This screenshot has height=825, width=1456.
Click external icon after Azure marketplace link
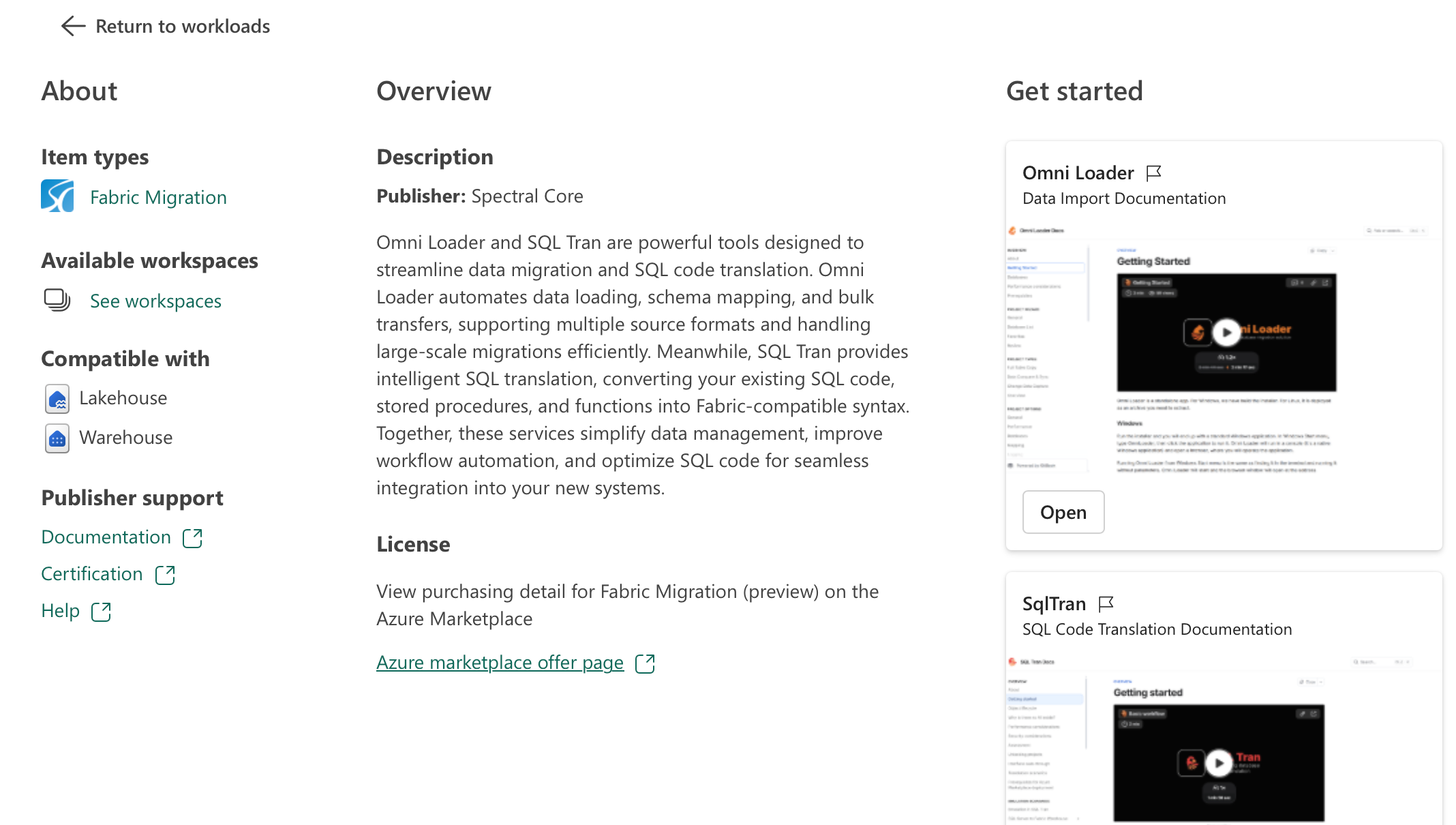pyautogui.click(x=645, y=663)
